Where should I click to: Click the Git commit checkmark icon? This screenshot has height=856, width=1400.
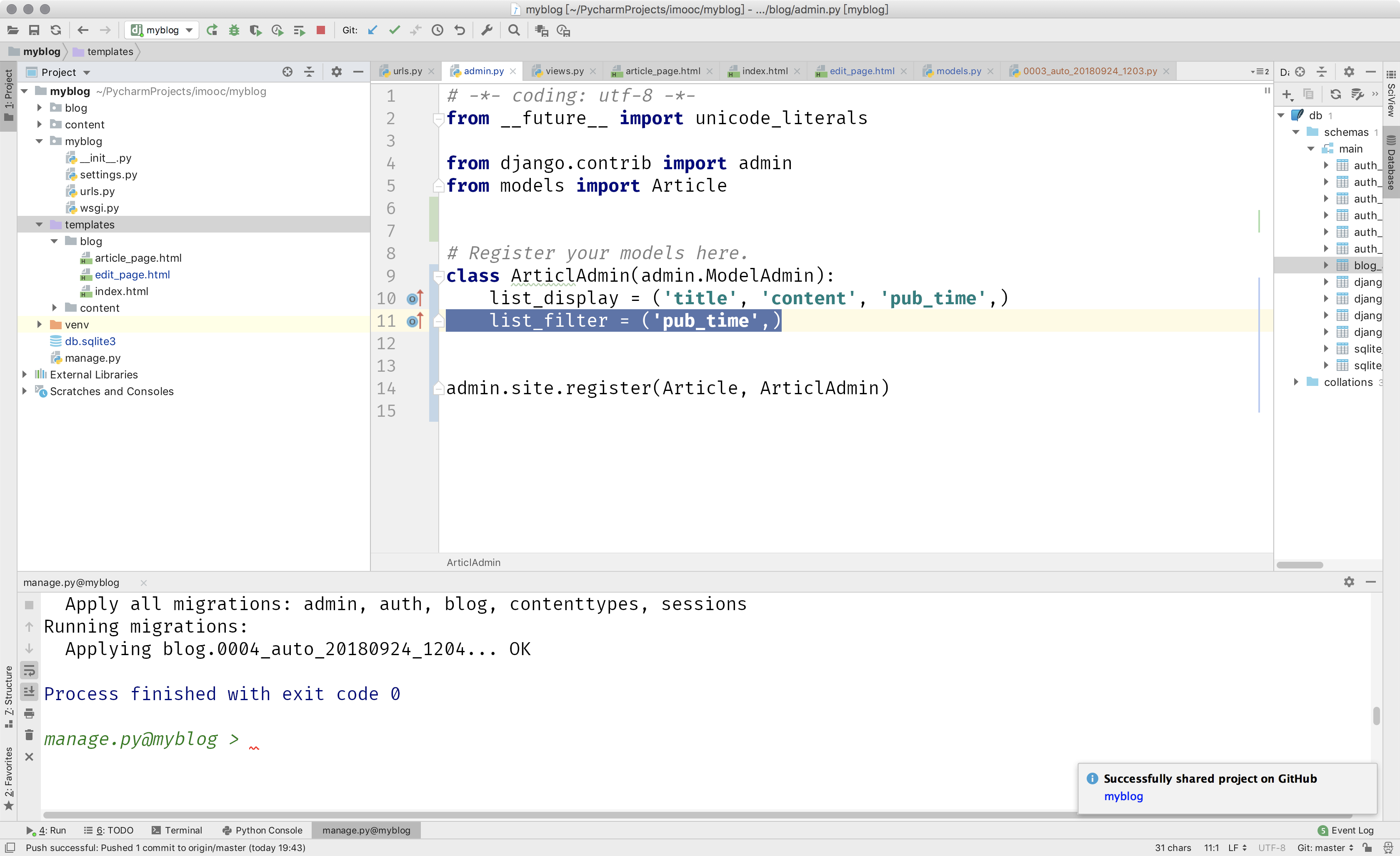pyautogui.click(x=394, y=30)
